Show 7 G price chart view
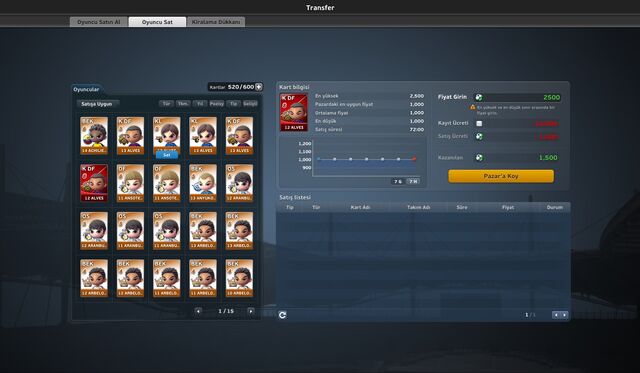This screenshot has width=640, height=373. click(x=398, y=181)
